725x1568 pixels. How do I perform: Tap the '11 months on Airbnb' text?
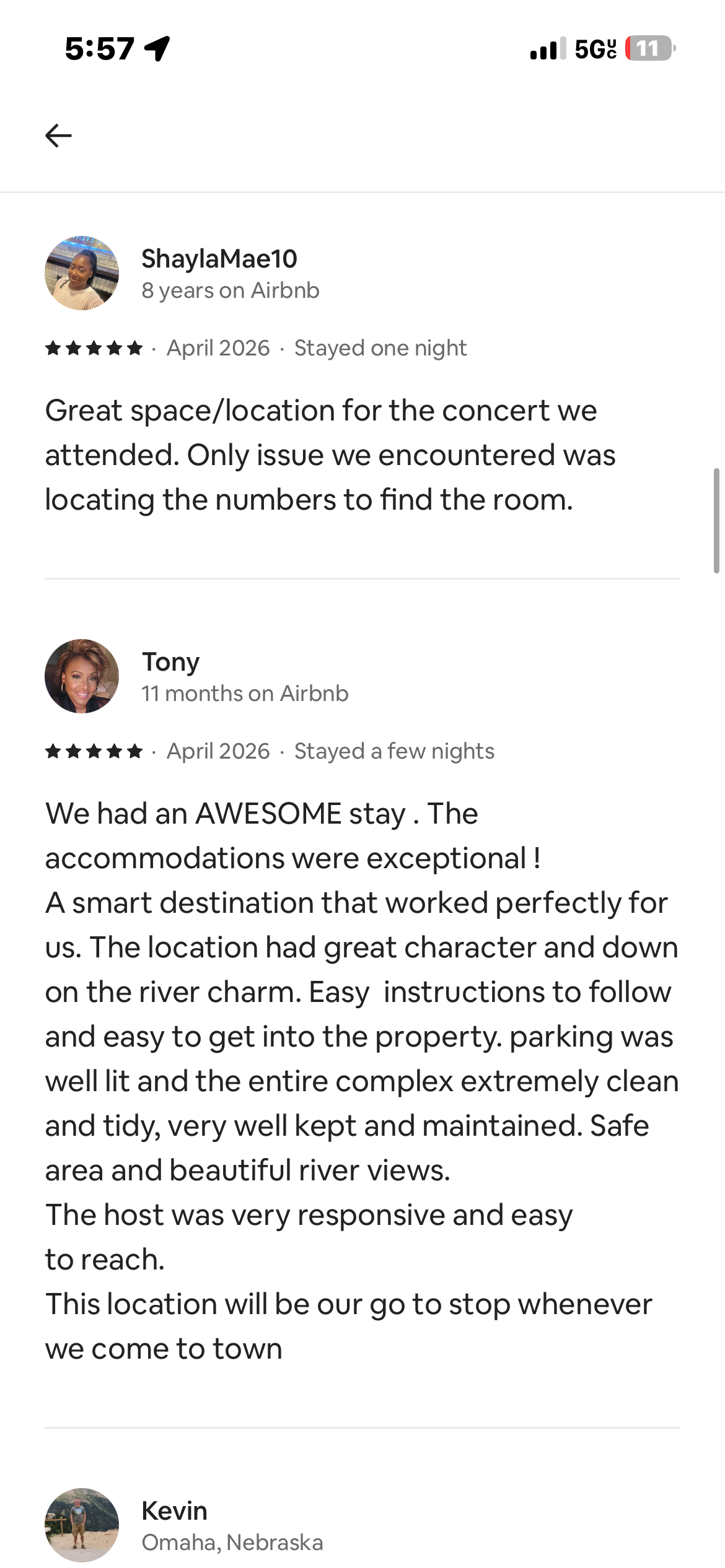[x=245, y=694]
